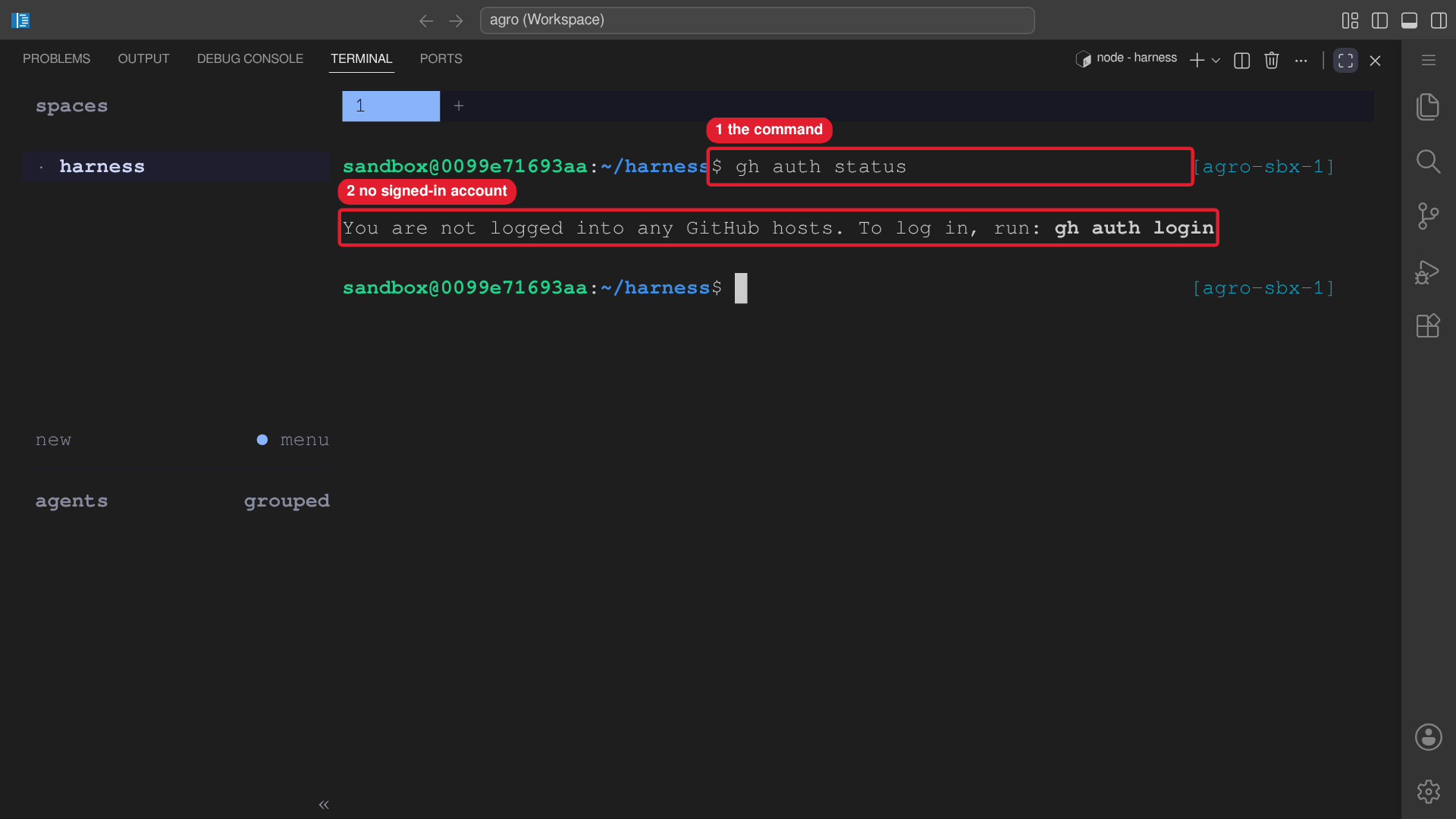Click the hamburger menu icon
The height and width of the screenshot is (819, 1456).
point(1429,60)
